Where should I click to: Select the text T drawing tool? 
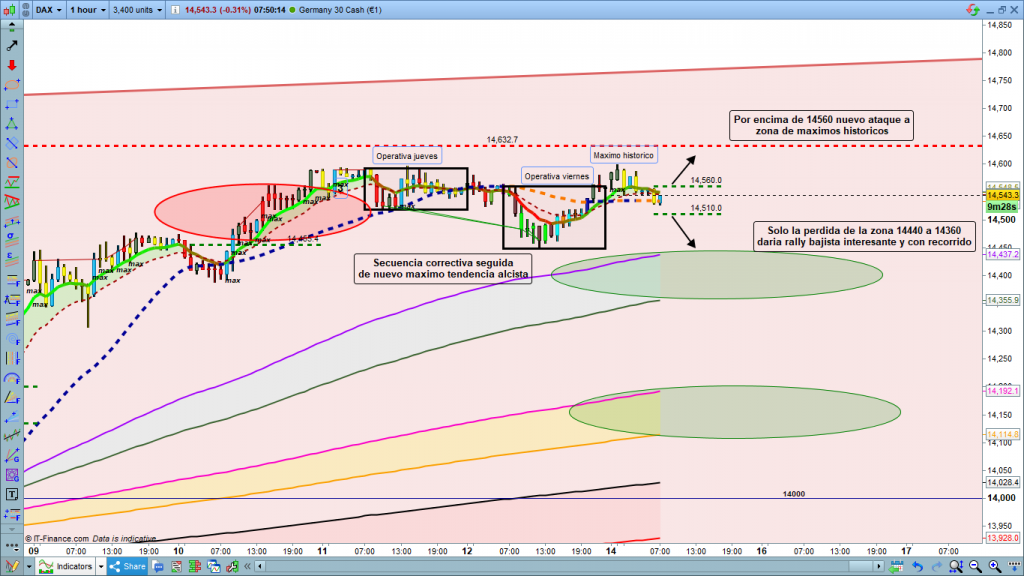pyautogui.click(x=12, y=494)
